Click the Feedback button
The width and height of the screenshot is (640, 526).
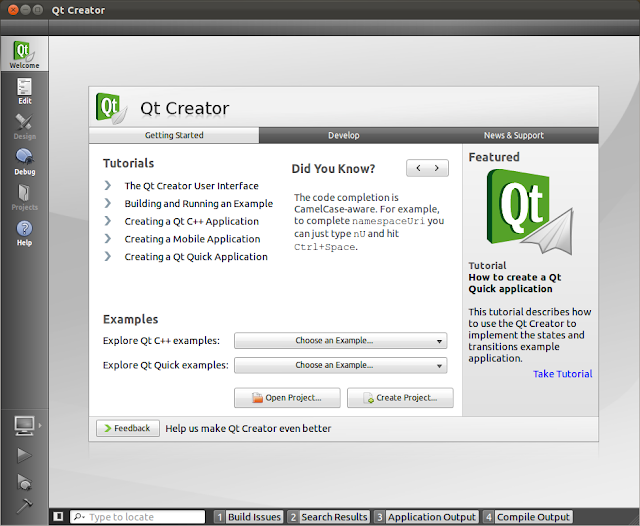coord(128,428)
